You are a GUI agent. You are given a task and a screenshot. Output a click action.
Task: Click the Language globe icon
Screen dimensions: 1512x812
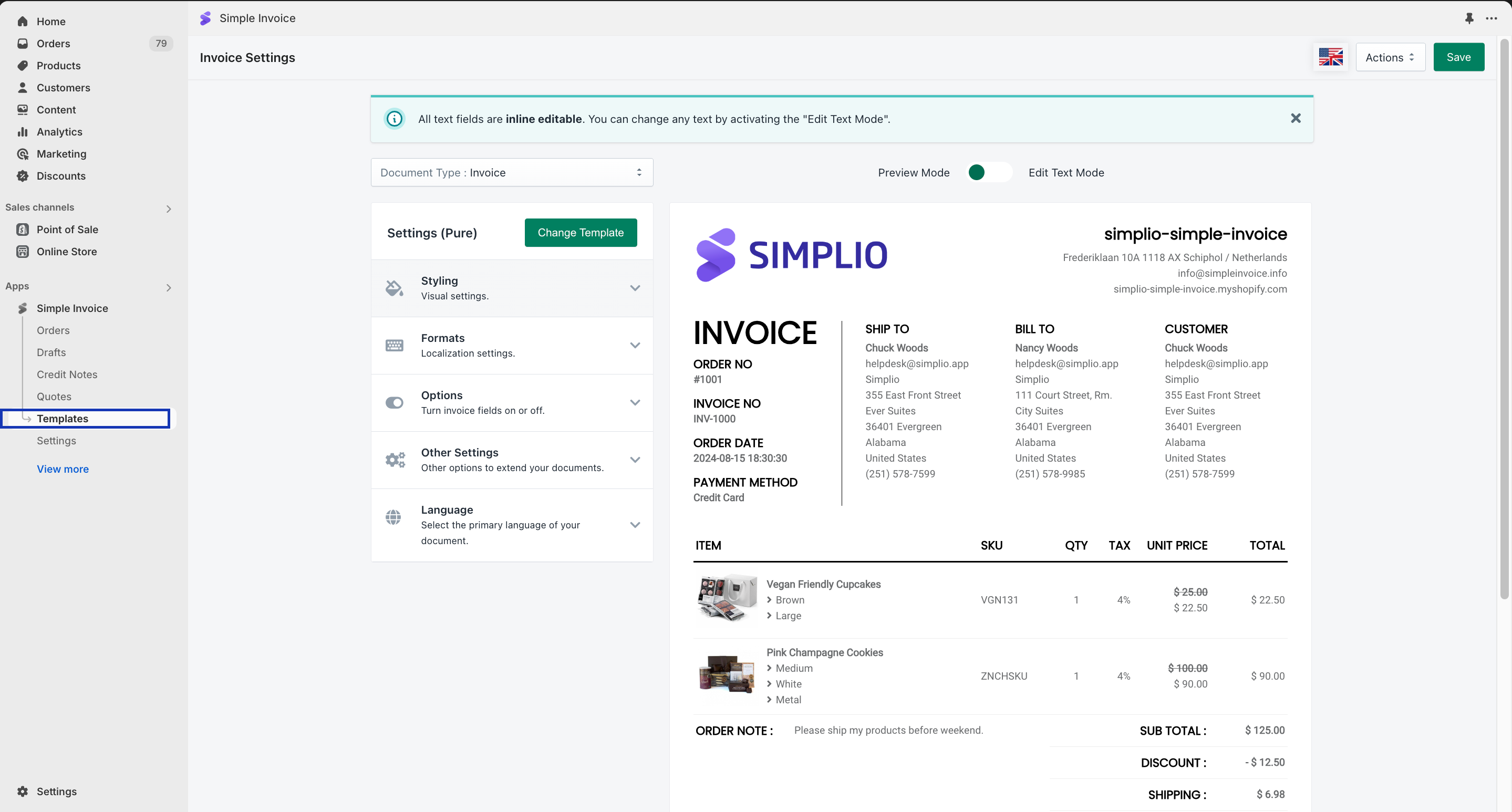click(x=393, y=517)
